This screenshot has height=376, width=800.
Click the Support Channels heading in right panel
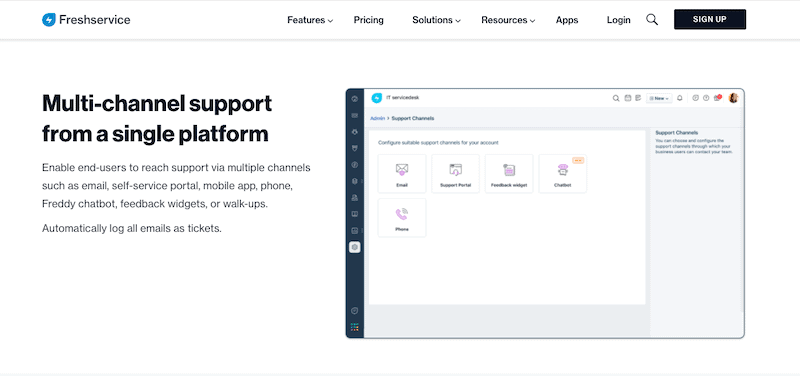[677, 133]
